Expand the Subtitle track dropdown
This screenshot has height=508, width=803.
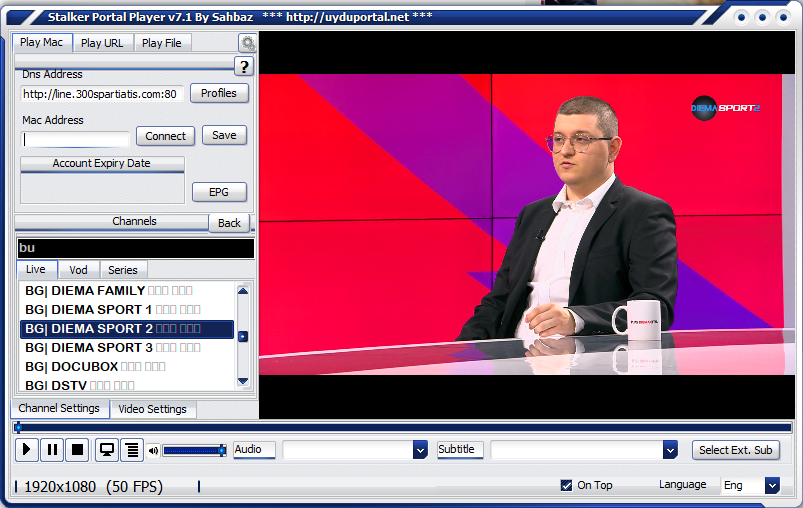[x=670, y=450]
